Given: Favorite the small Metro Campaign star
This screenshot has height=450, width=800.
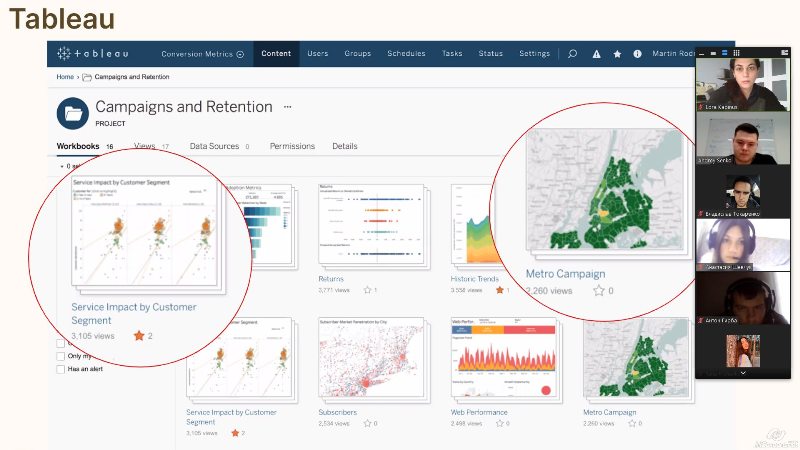Looking at the screenshot, I should pos(632,423).
